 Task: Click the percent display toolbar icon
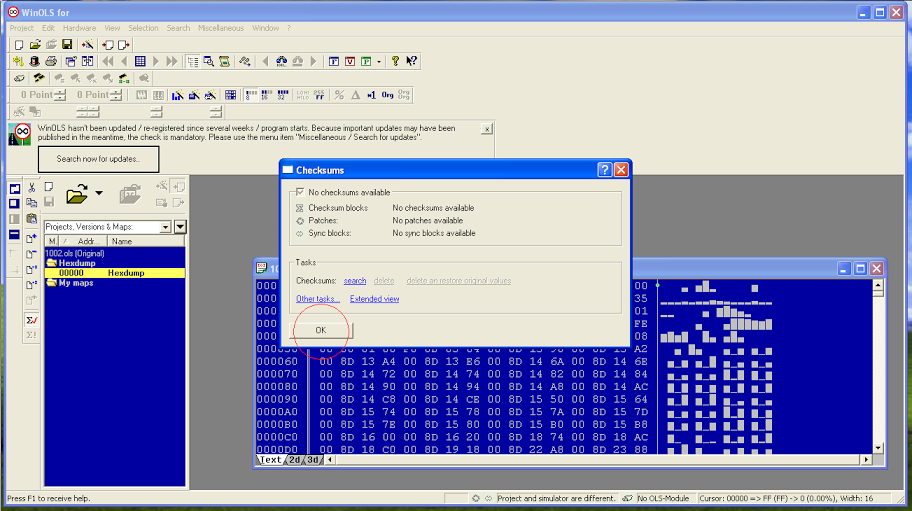(339, 95)
